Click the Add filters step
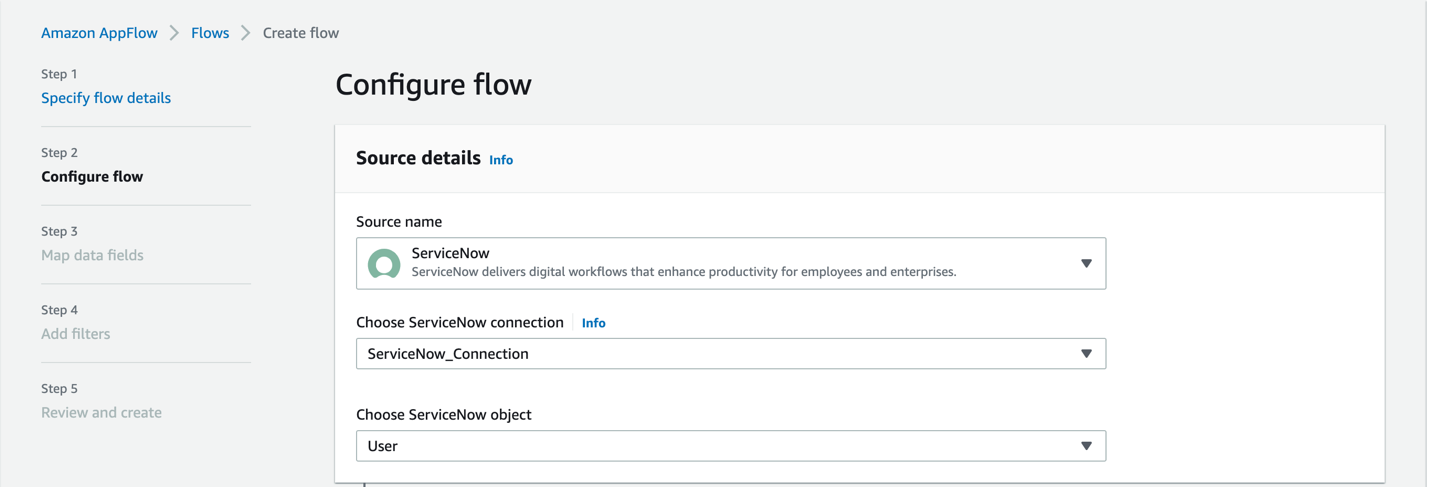This screenshot has width=1429, height=487. click(76, 334)
